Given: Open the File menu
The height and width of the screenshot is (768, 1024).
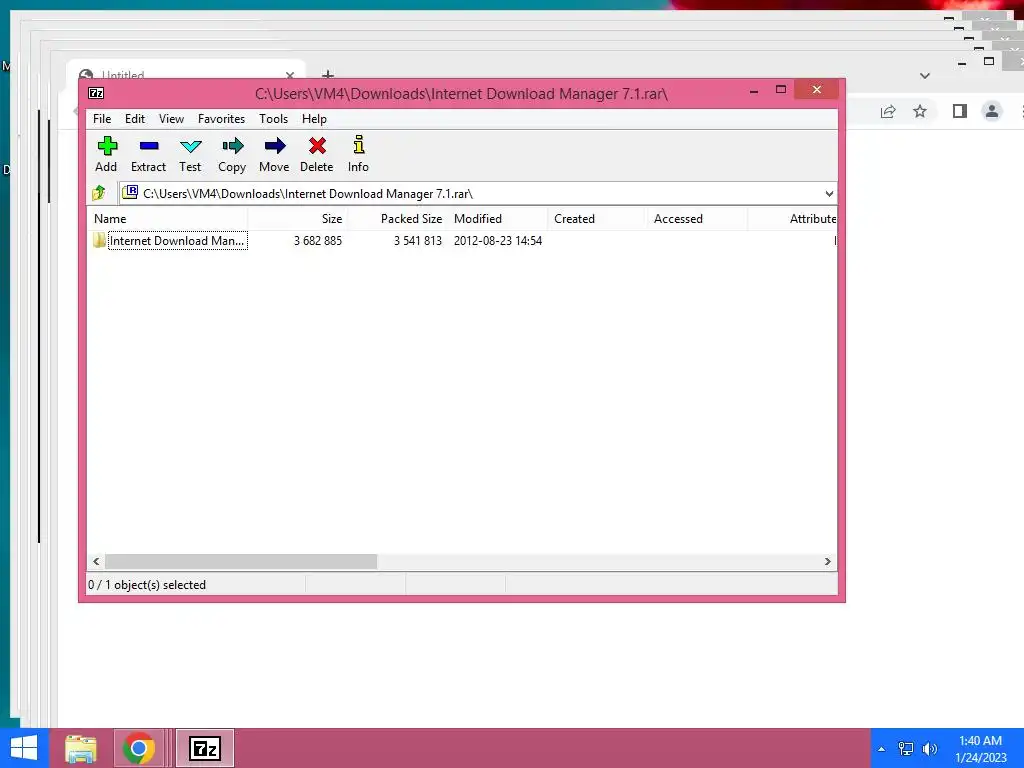Looking at the screenshot, I should (102, 119).
